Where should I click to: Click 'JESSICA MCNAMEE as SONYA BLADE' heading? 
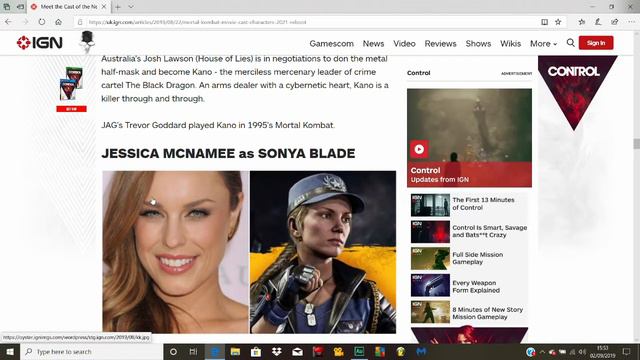pos(228,153)
